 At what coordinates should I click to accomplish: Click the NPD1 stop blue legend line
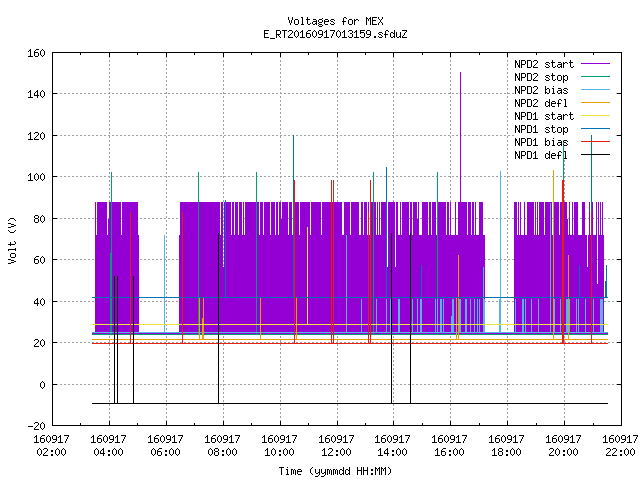[x=595, y=129]
